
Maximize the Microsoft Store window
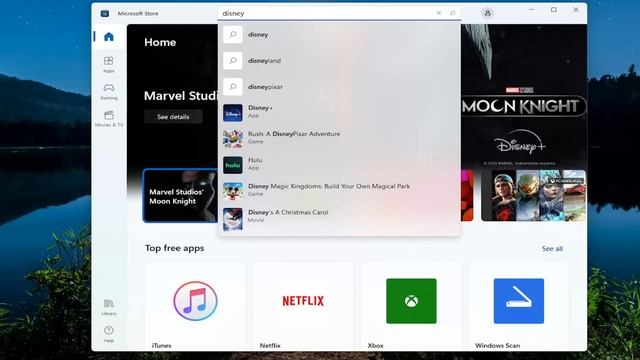(x=554, y=10)
